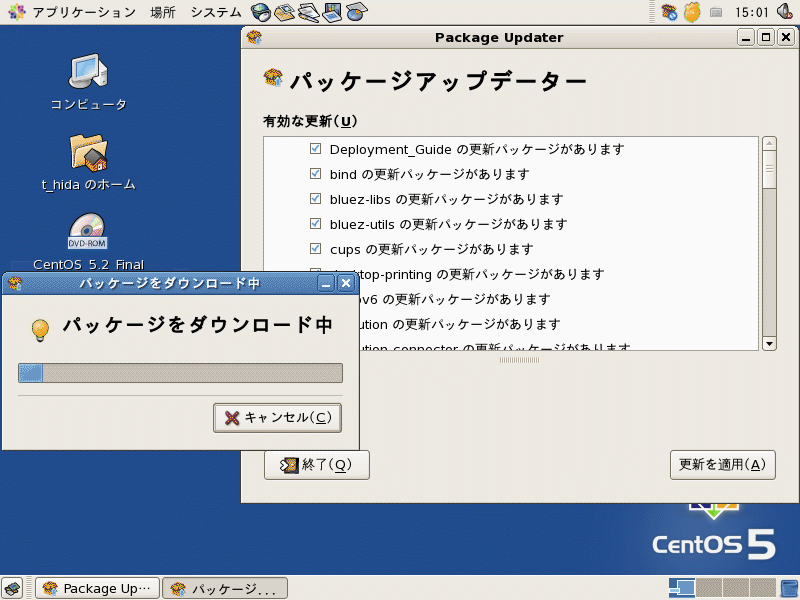Screen dimensions: 800x600
Task: Launch the web browser from the top panel
Action: point(261,12)
